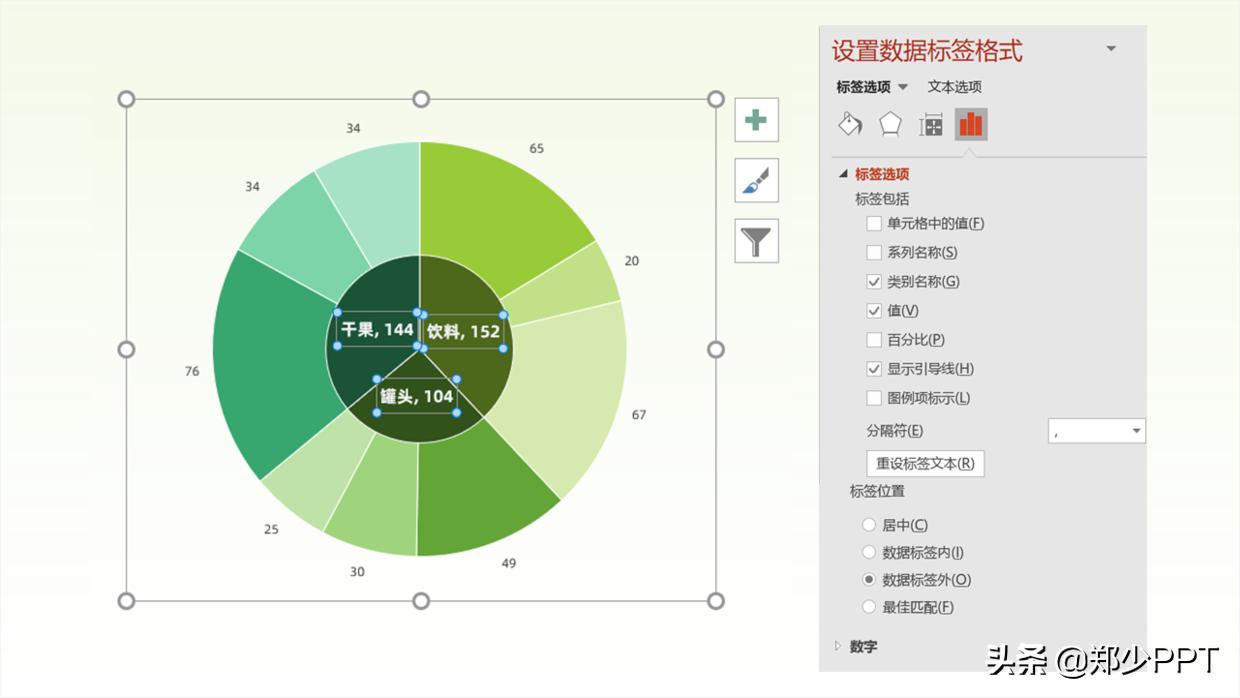Viewport: 1240px width, 698px height.
Task: Click the Chart Elements plus icon
Action: tap(756, 119)
